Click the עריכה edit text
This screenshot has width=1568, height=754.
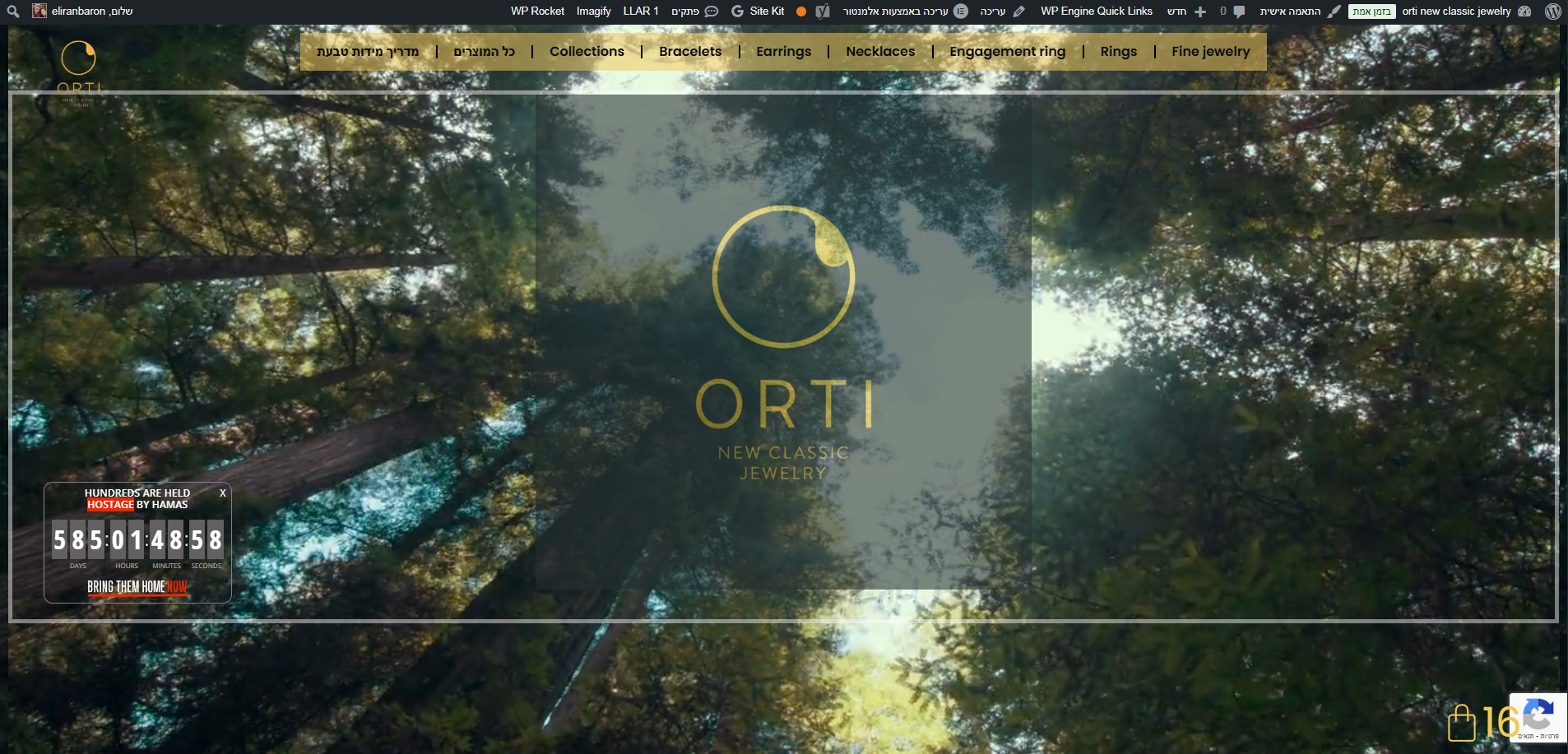(993, 12)
